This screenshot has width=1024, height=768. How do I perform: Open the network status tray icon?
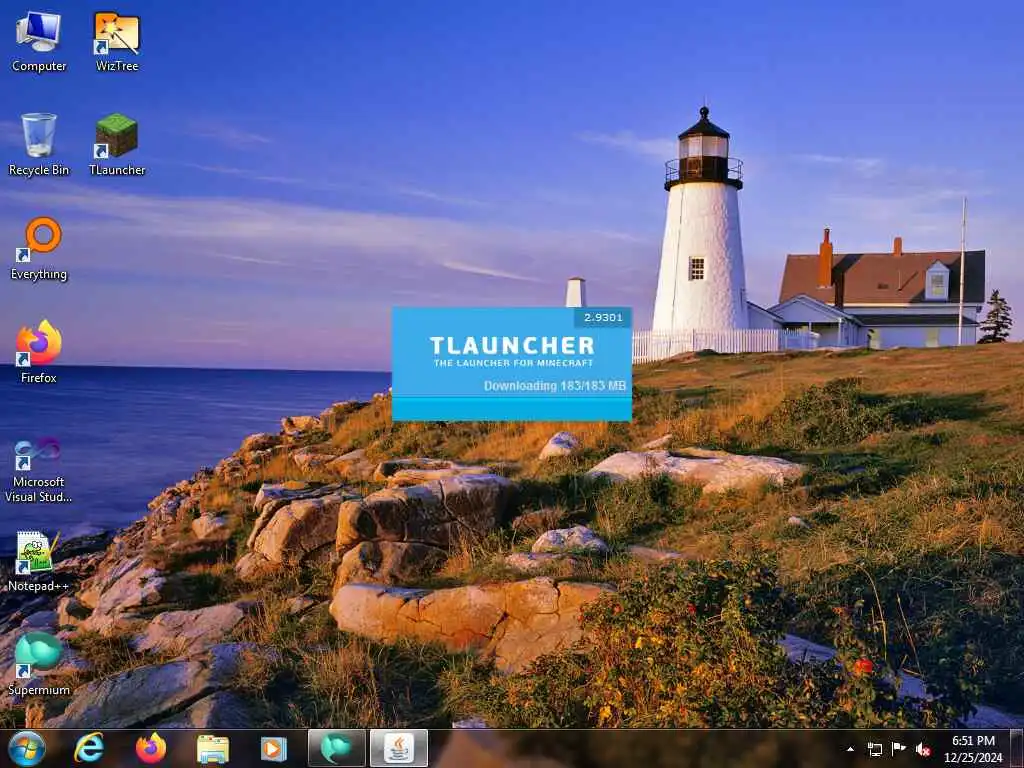pyautogui.click(x=874, y=749)
